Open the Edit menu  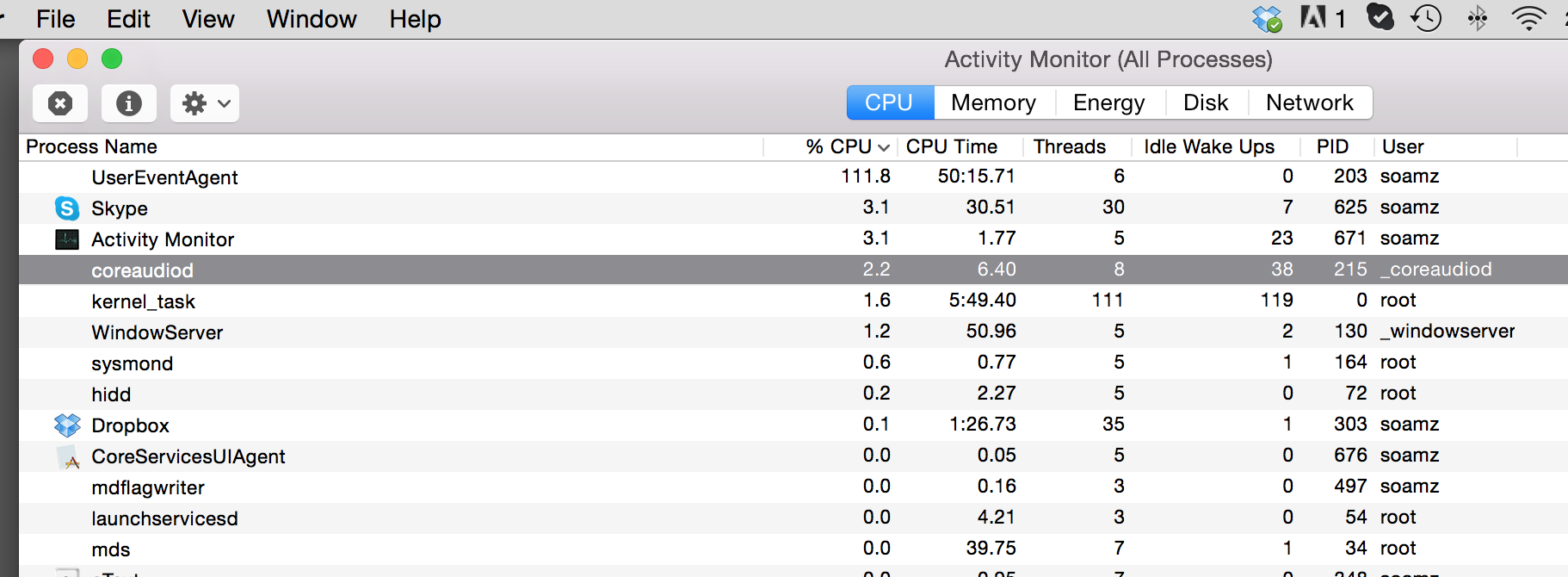[128, 19]
